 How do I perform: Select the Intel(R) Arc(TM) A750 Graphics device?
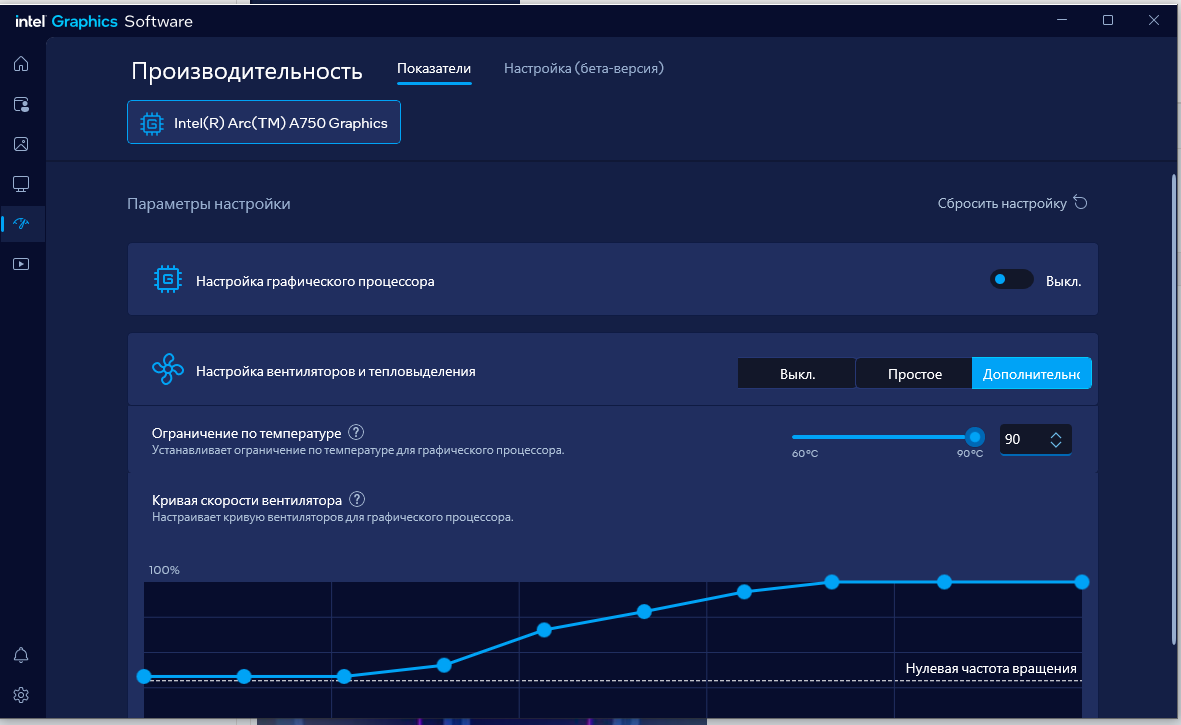click(264, 122)
